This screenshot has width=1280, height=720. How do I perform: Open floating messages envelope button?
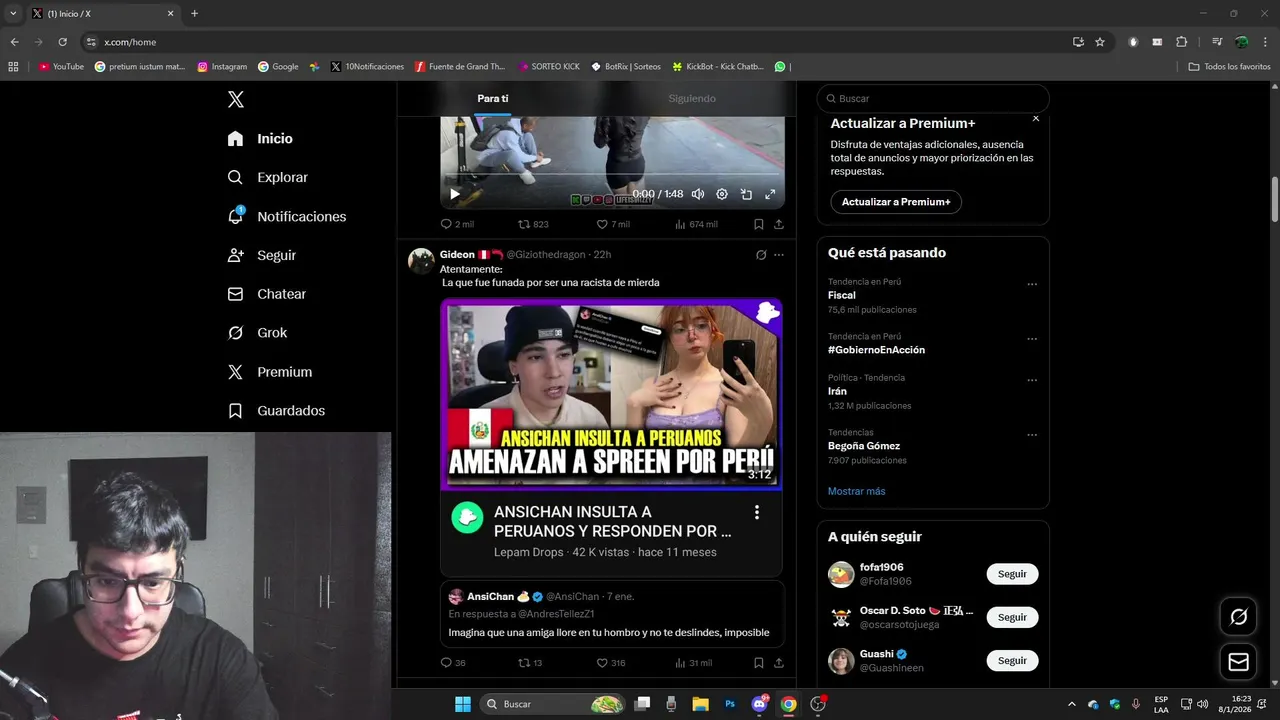point(1238,662)
